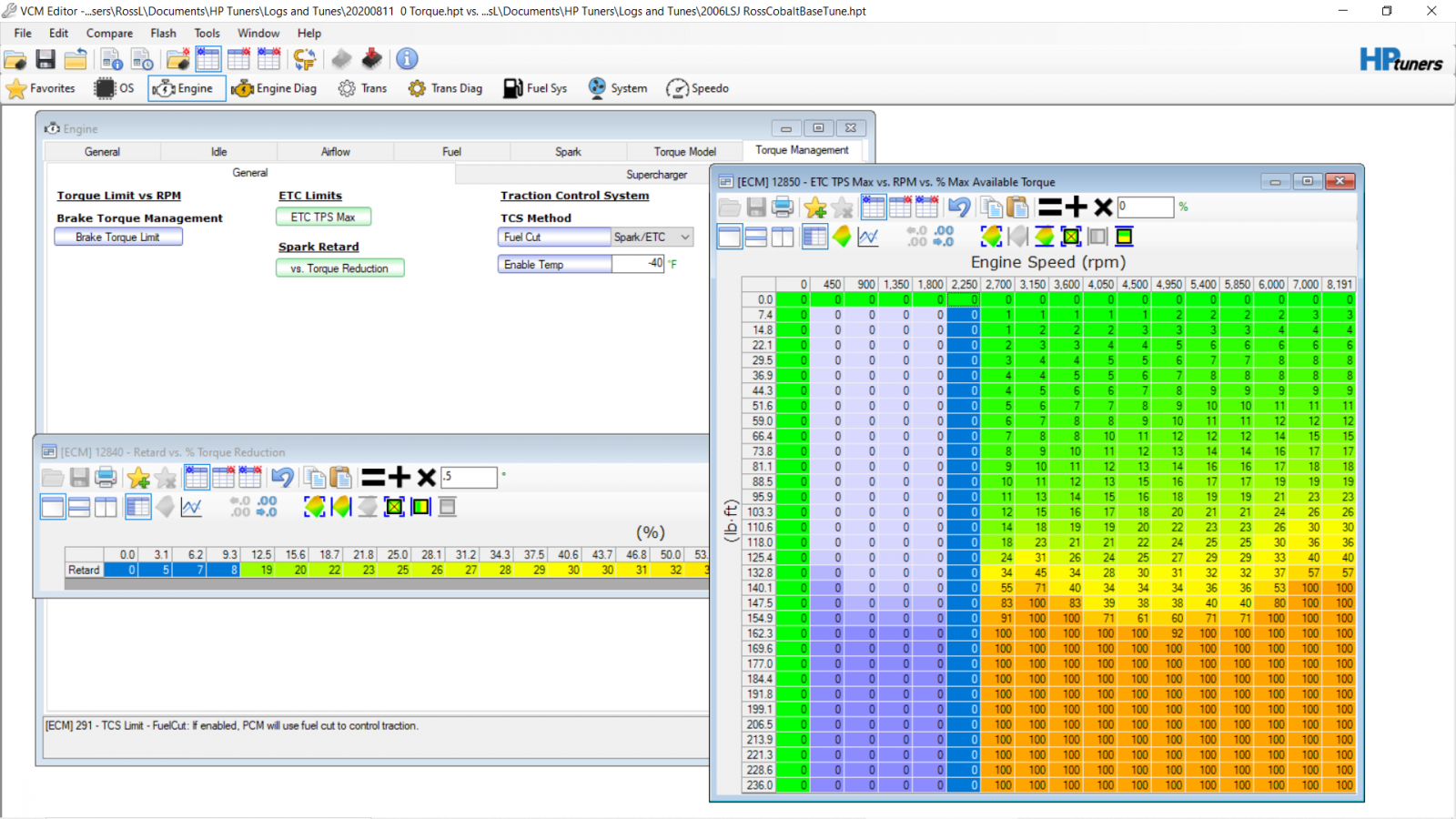Click the ETC TPS Max button
This screenshot has width=1456, height=819.
point(323,217)
